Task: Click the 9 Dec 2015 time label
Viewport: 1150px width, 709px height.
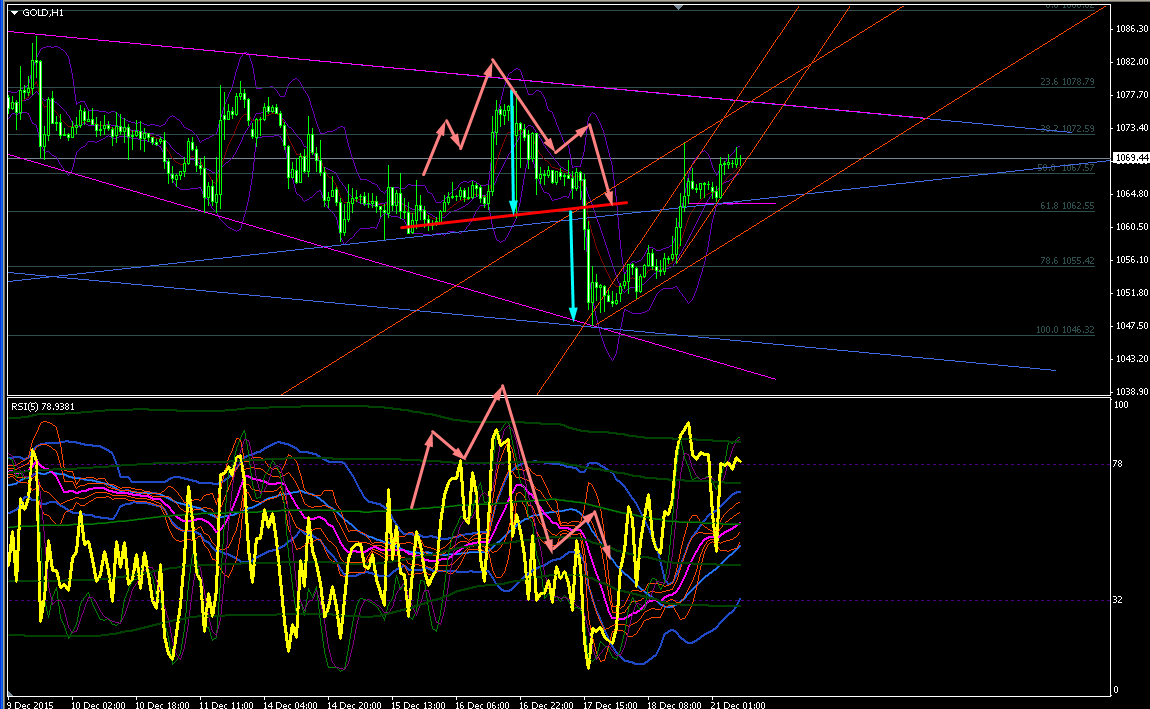Action: 30,705
